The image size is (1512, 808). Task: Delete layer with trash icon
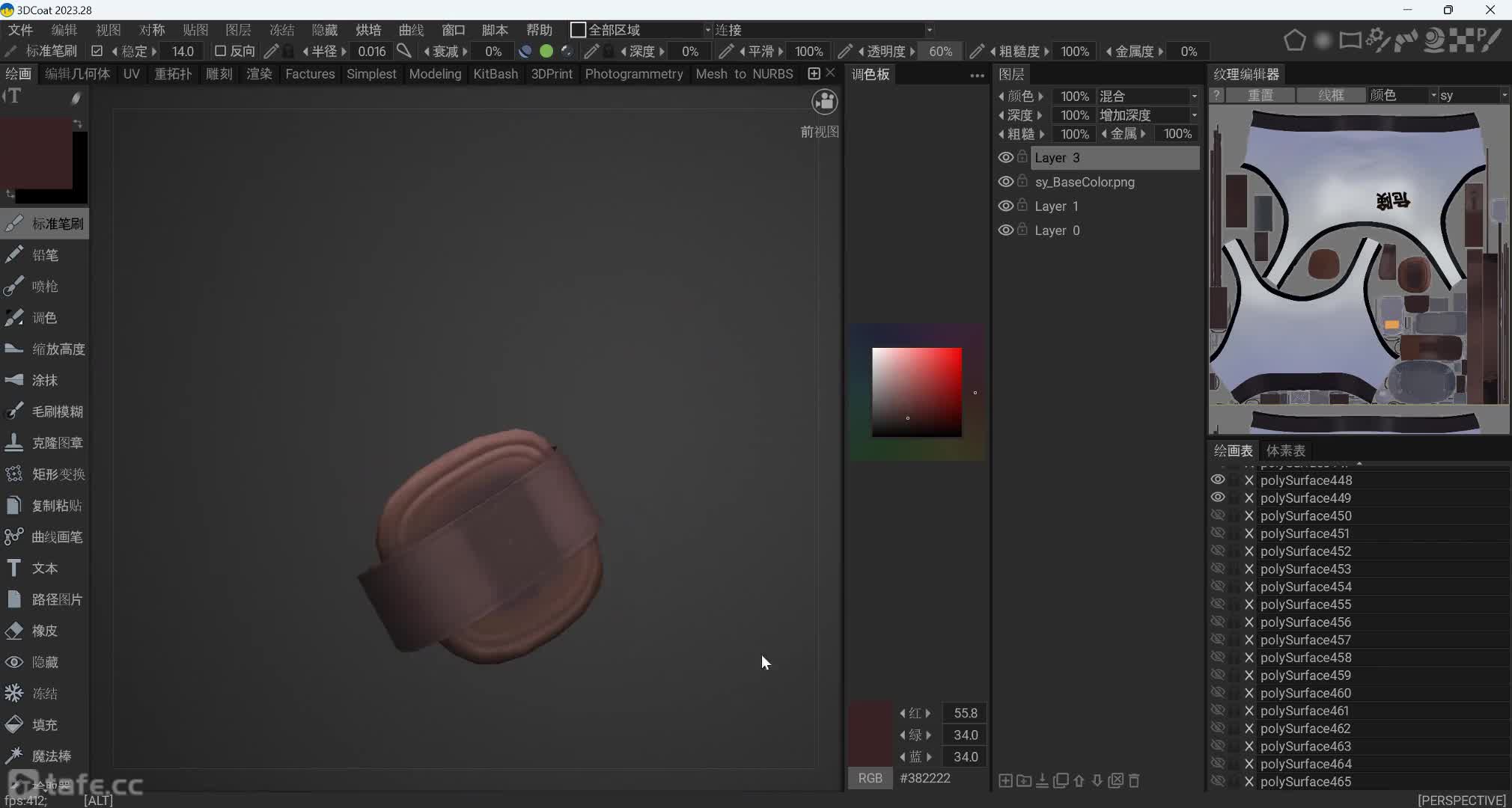(x=1134, y=780)
